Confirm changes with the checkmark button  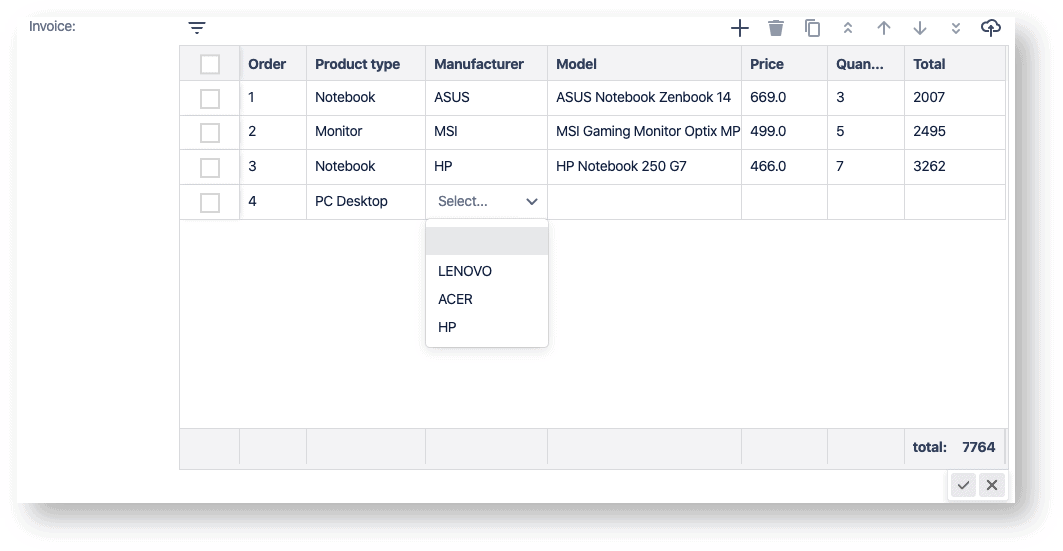pos(963,485)
